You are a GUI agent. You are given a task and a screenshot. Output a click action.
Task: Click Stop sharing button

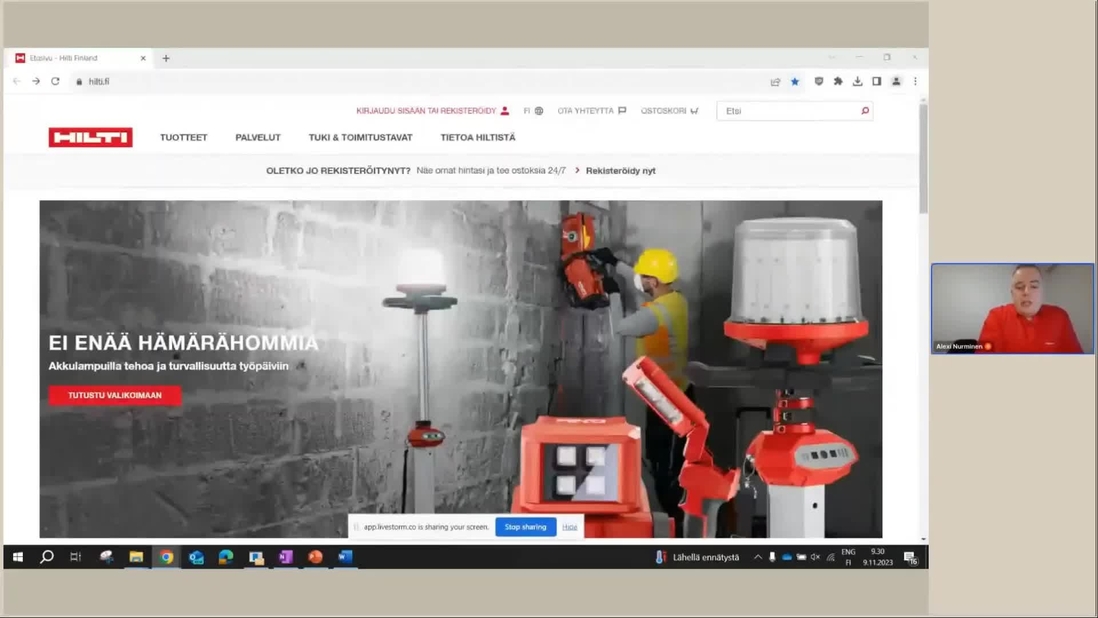click(525, 527)
